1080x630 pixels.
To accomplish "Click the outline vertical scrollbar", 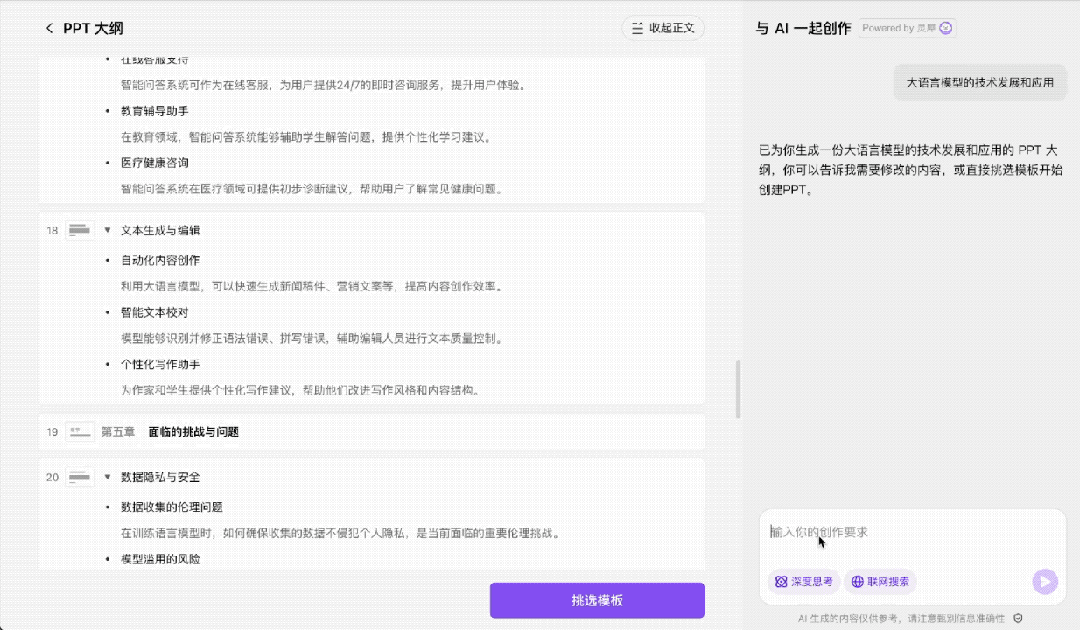I will coord(738,389).
